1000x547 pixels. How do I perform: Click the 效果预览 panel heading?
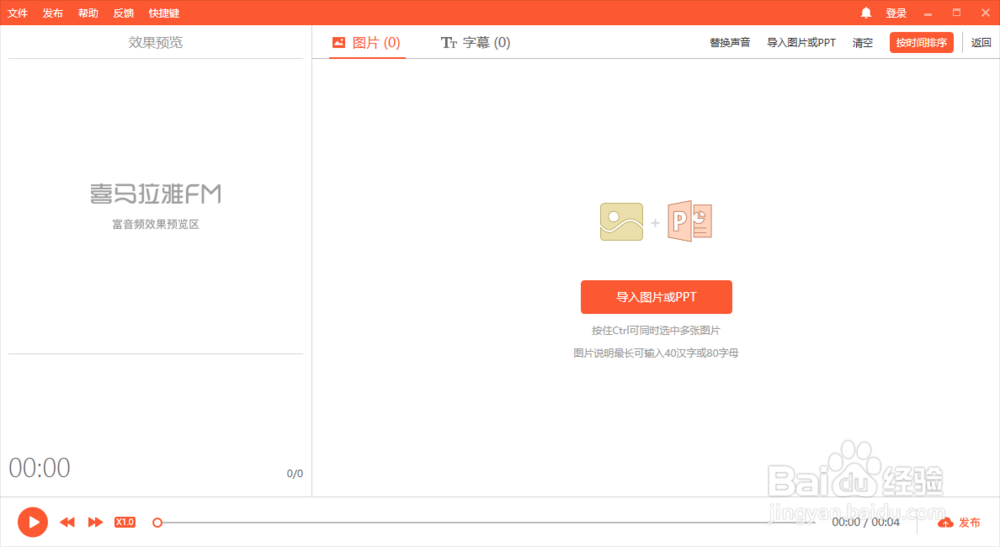tap(156, 42)
